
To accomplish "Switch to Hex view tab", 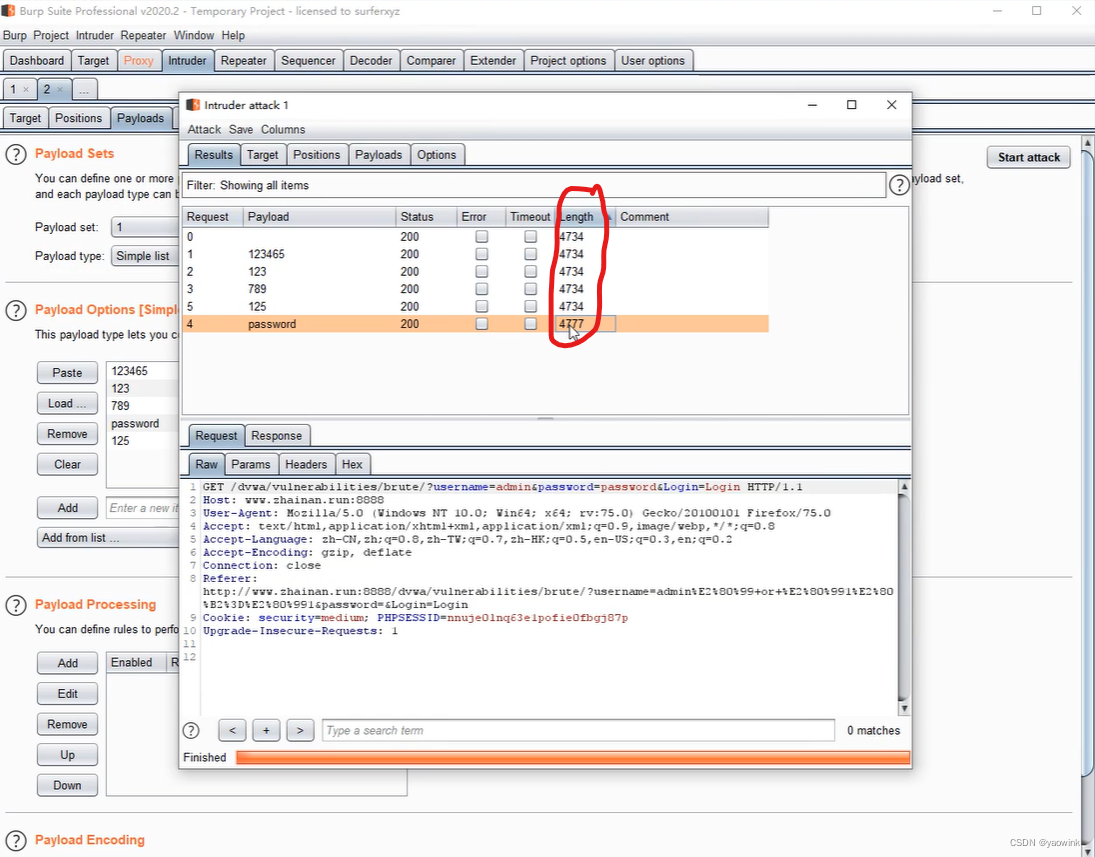I will tap(352, 464).
